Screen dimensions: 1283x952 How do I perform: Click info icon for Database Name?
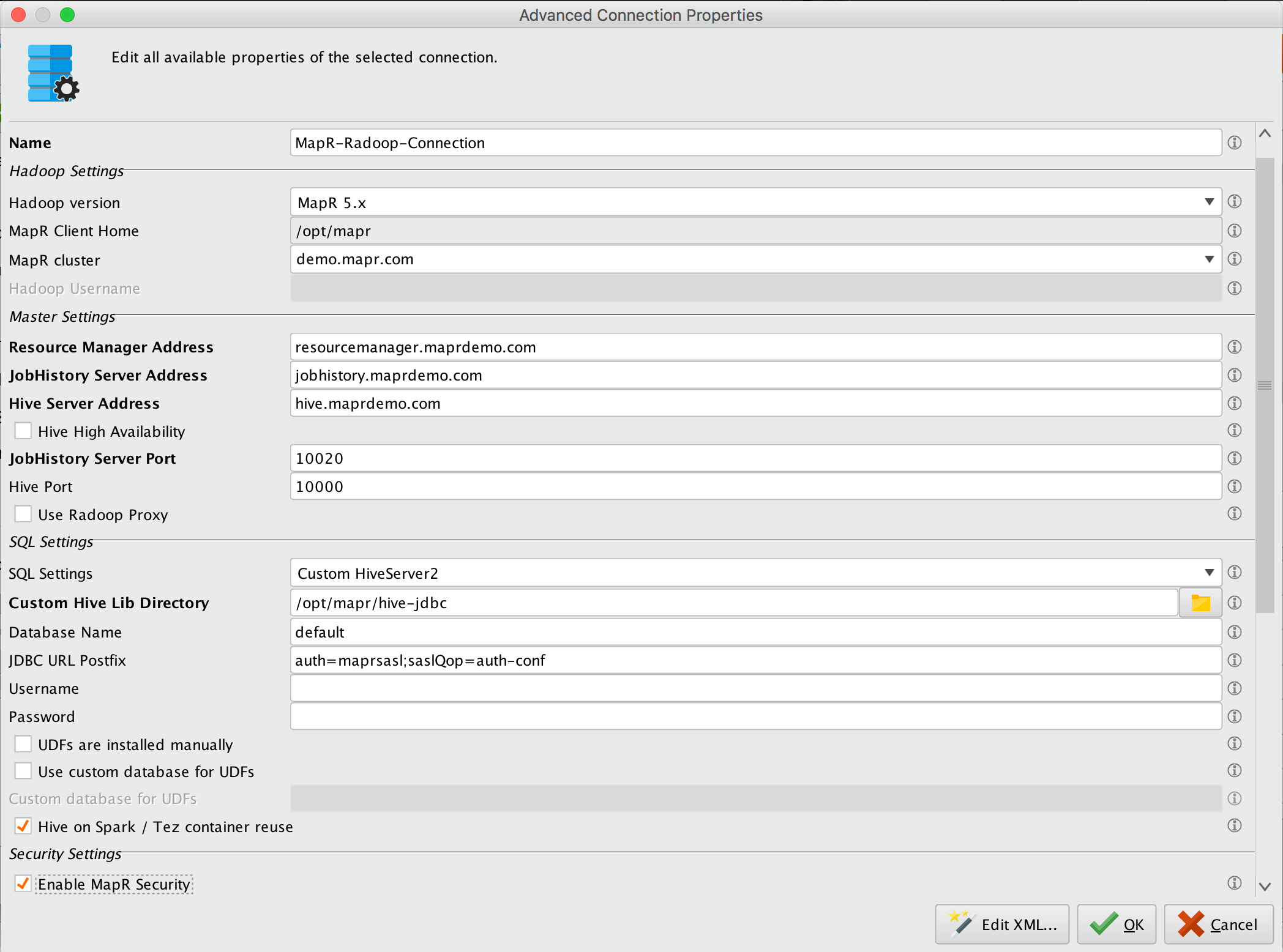click(1235, 632)
